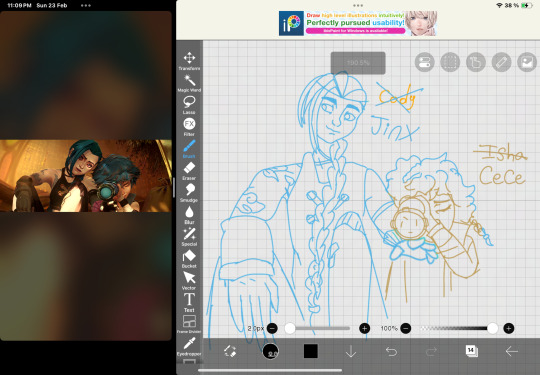The height and width of the screenshot is (375, 540).
Task: Tap the battery indicator in status bar
Action: coord(527,6)
